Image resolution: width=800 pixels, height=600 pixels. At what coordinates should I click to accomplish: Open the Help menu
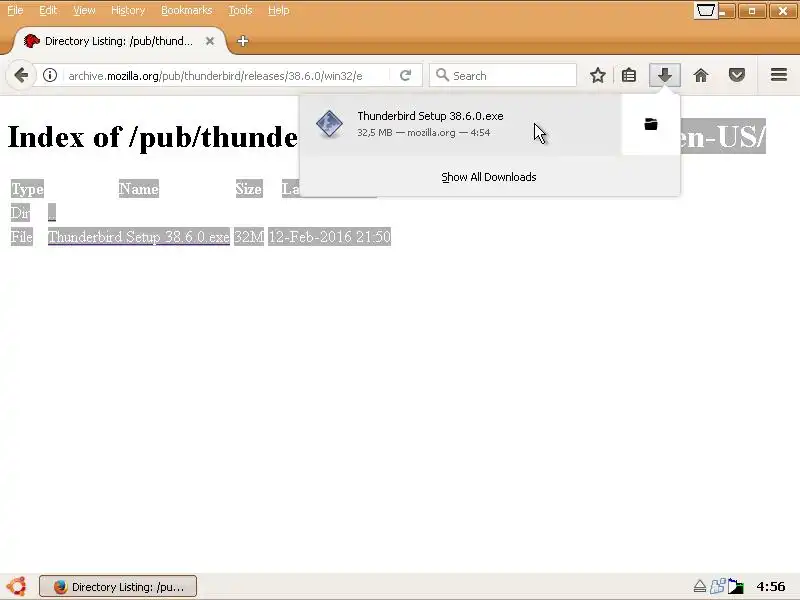[x=279, y=10]
